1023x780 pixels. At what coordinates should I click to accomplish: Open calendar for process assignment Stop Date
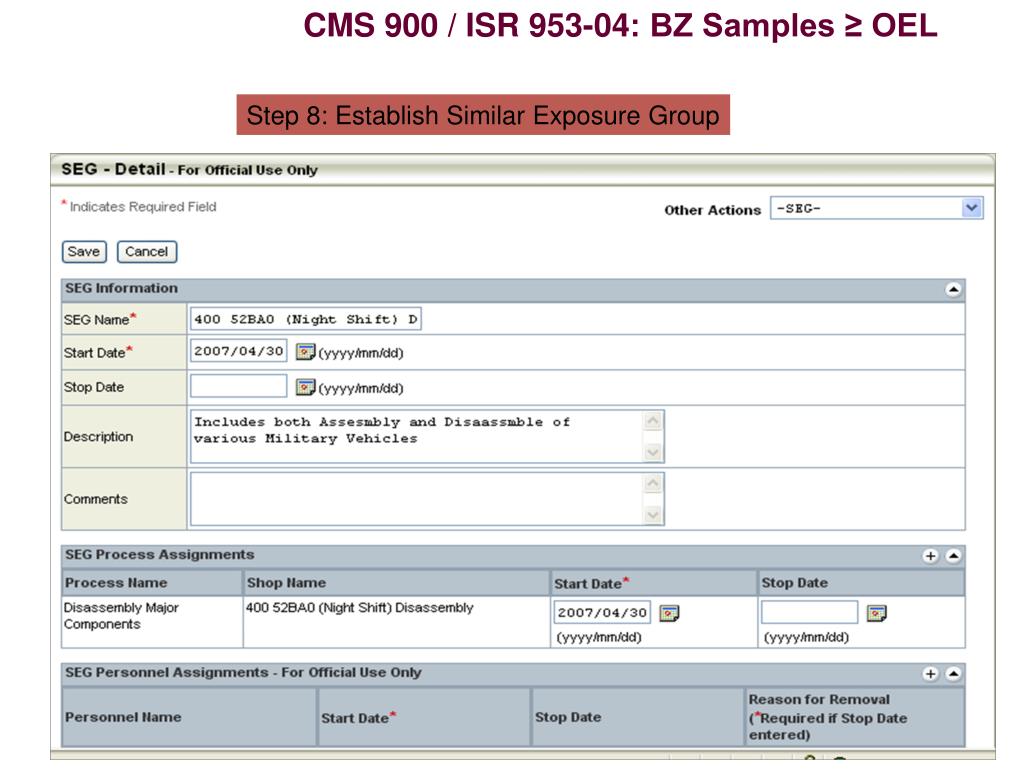pyautogui.click(x=877, y=613)
